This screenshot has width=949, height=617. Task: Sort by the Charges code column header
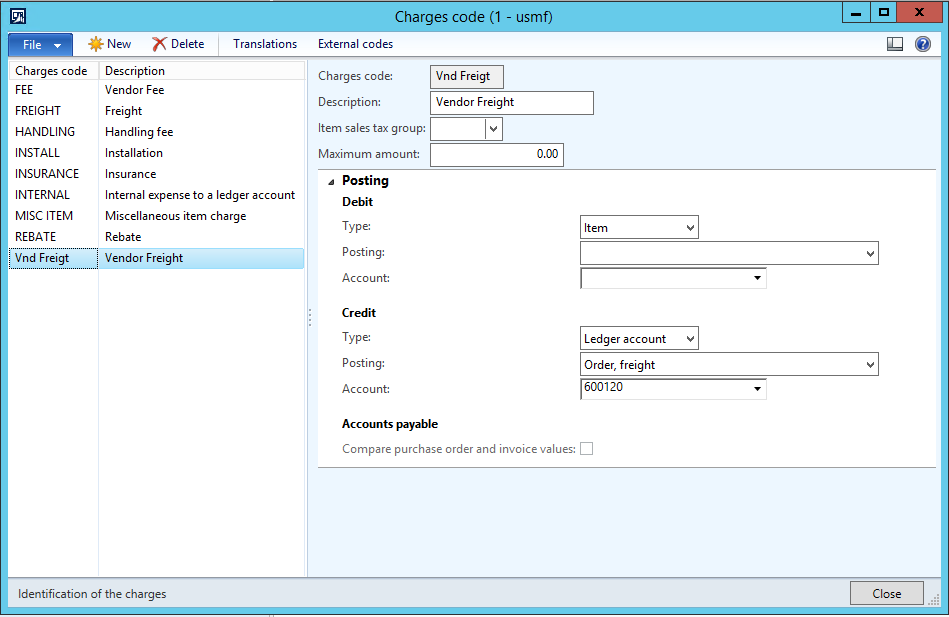[x=52, y=71]
